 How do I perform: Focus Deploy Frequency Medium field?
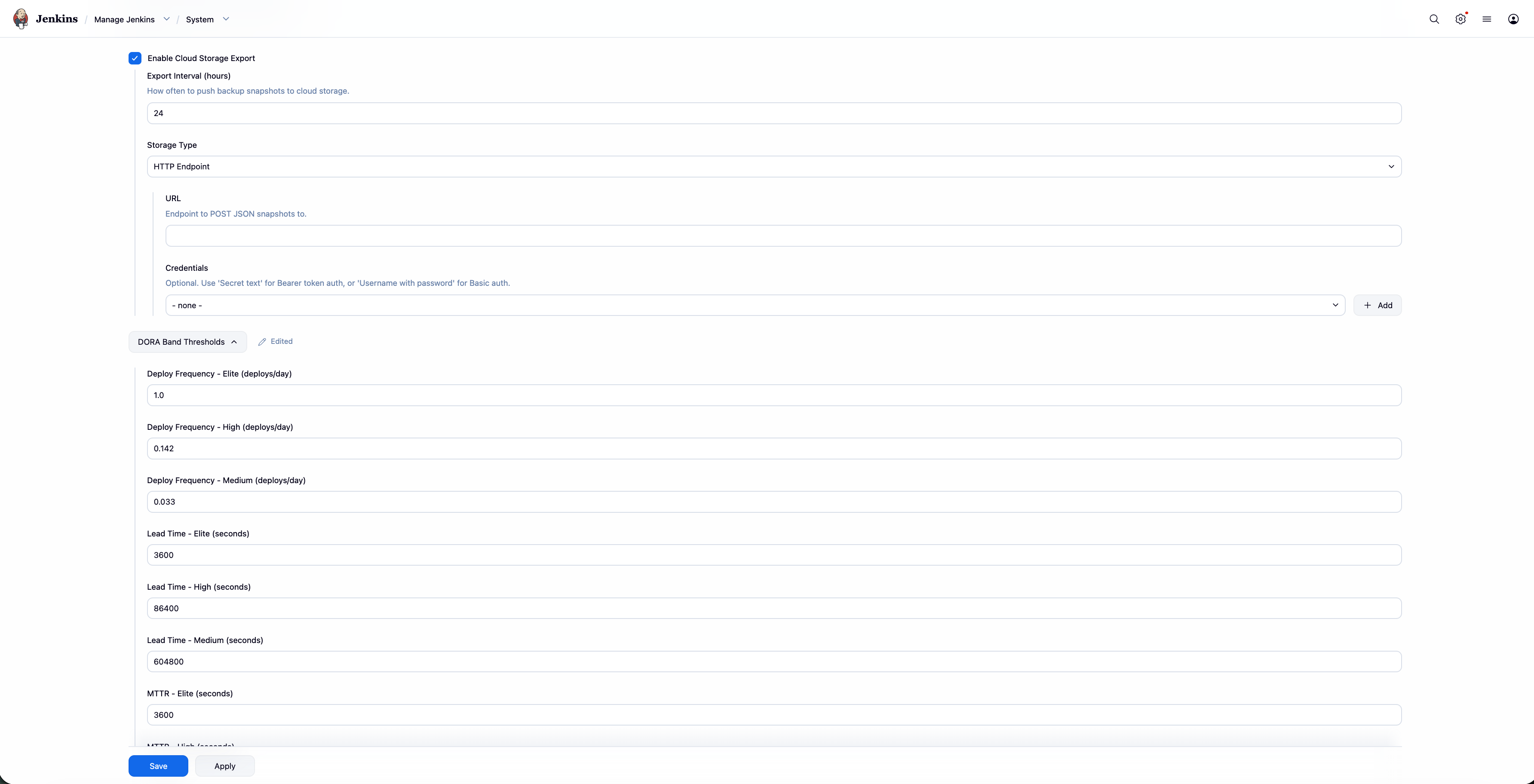774,502
